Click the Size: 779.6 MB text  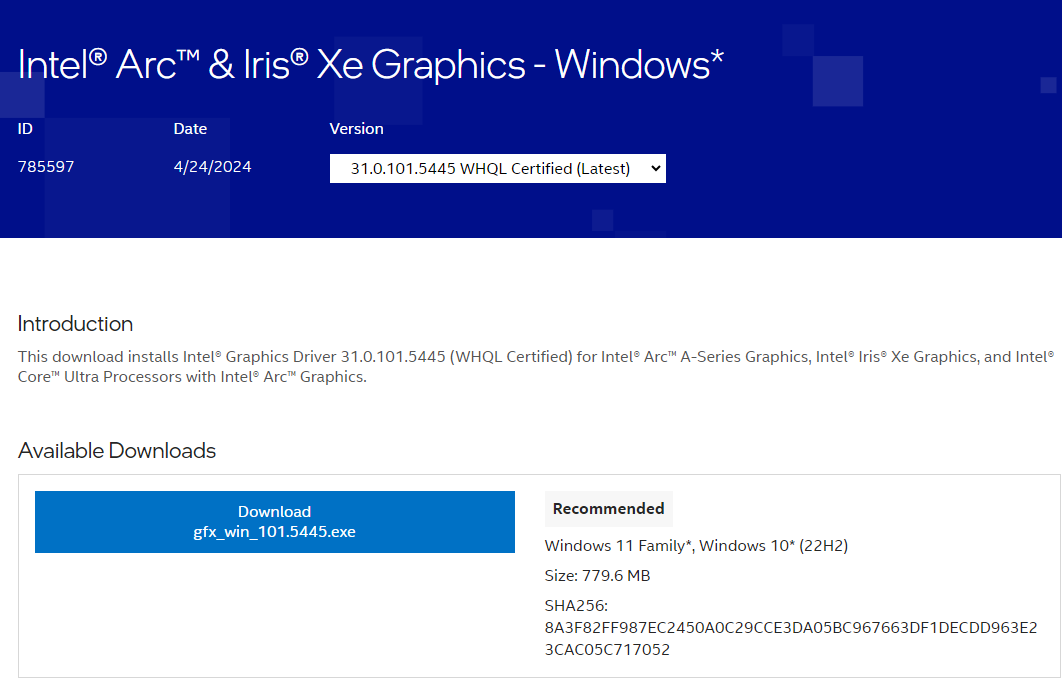point(597,576)
